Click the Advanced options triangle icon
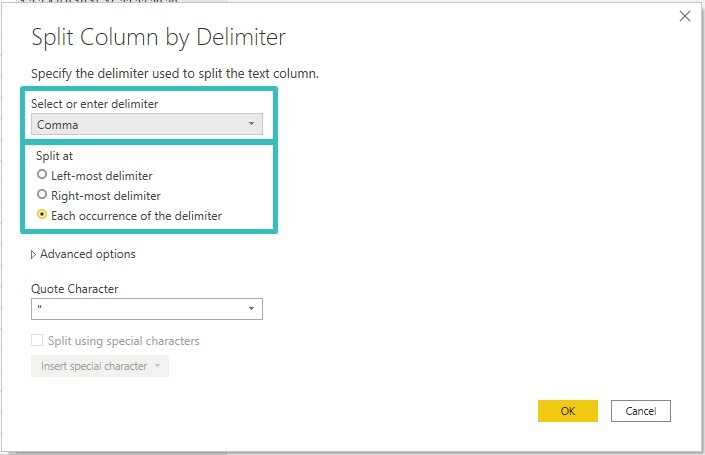Screen dimensions: 705x455 coord(33,255)
